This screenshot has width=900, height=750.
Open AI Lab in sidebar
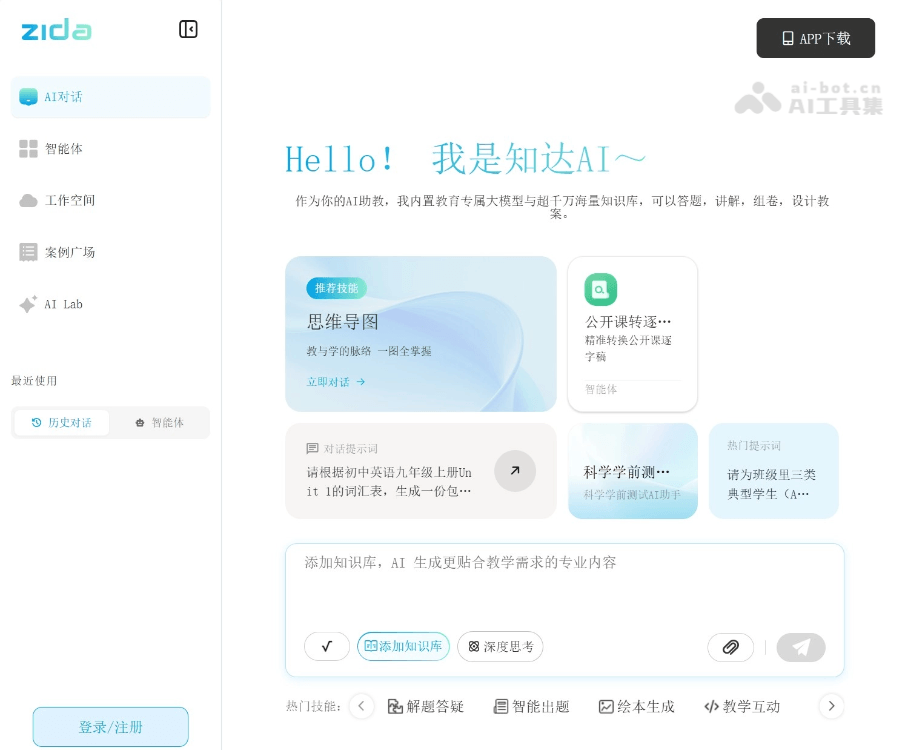click(110, 304)
